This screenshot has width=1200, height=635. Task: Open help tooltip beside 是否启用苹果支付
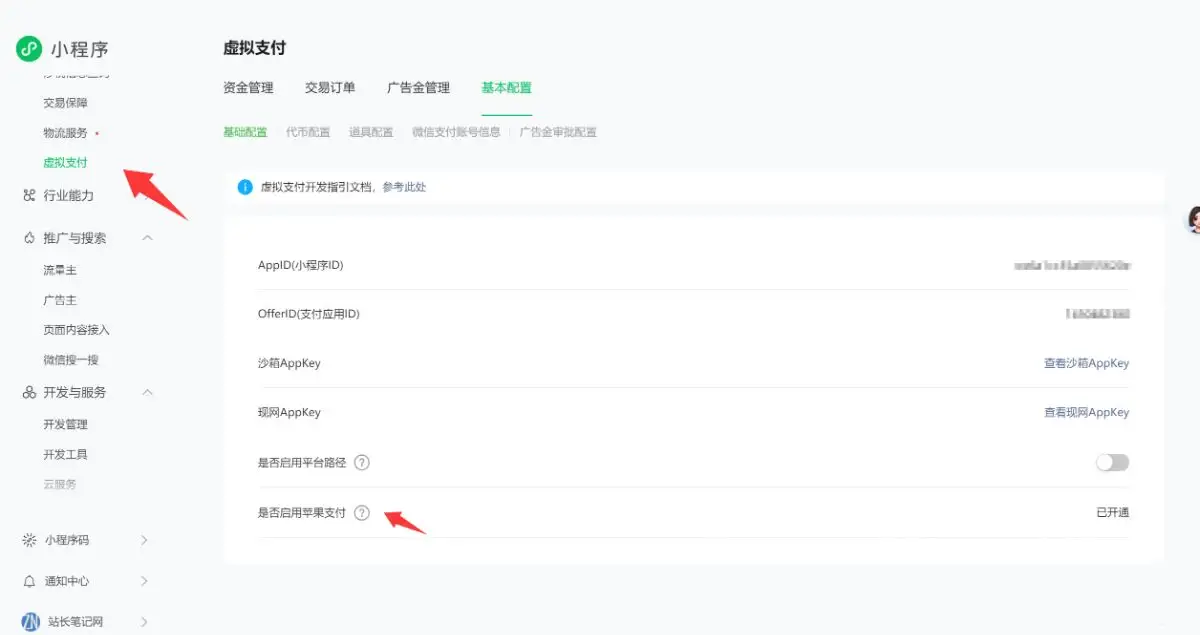click(362, 512)
